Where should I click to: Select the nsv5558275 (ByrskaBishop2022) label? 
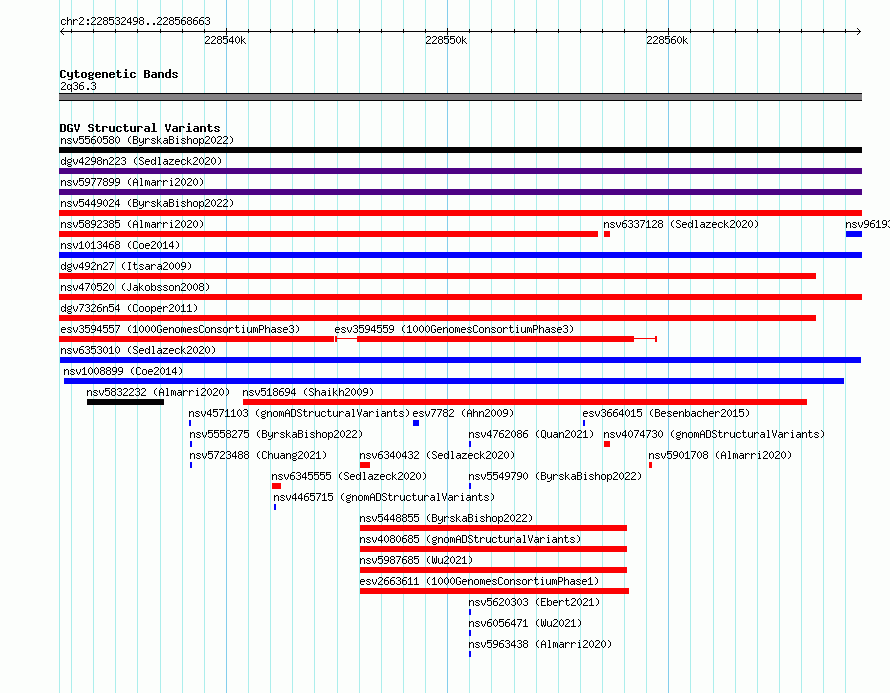pos(276,434)
